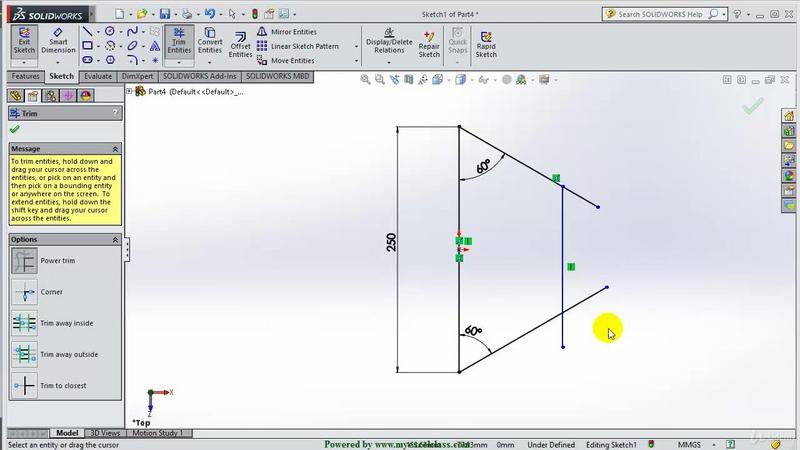Click the 250 dimension value
This screenshot has height=450, width=800.
tap(391, 242)
